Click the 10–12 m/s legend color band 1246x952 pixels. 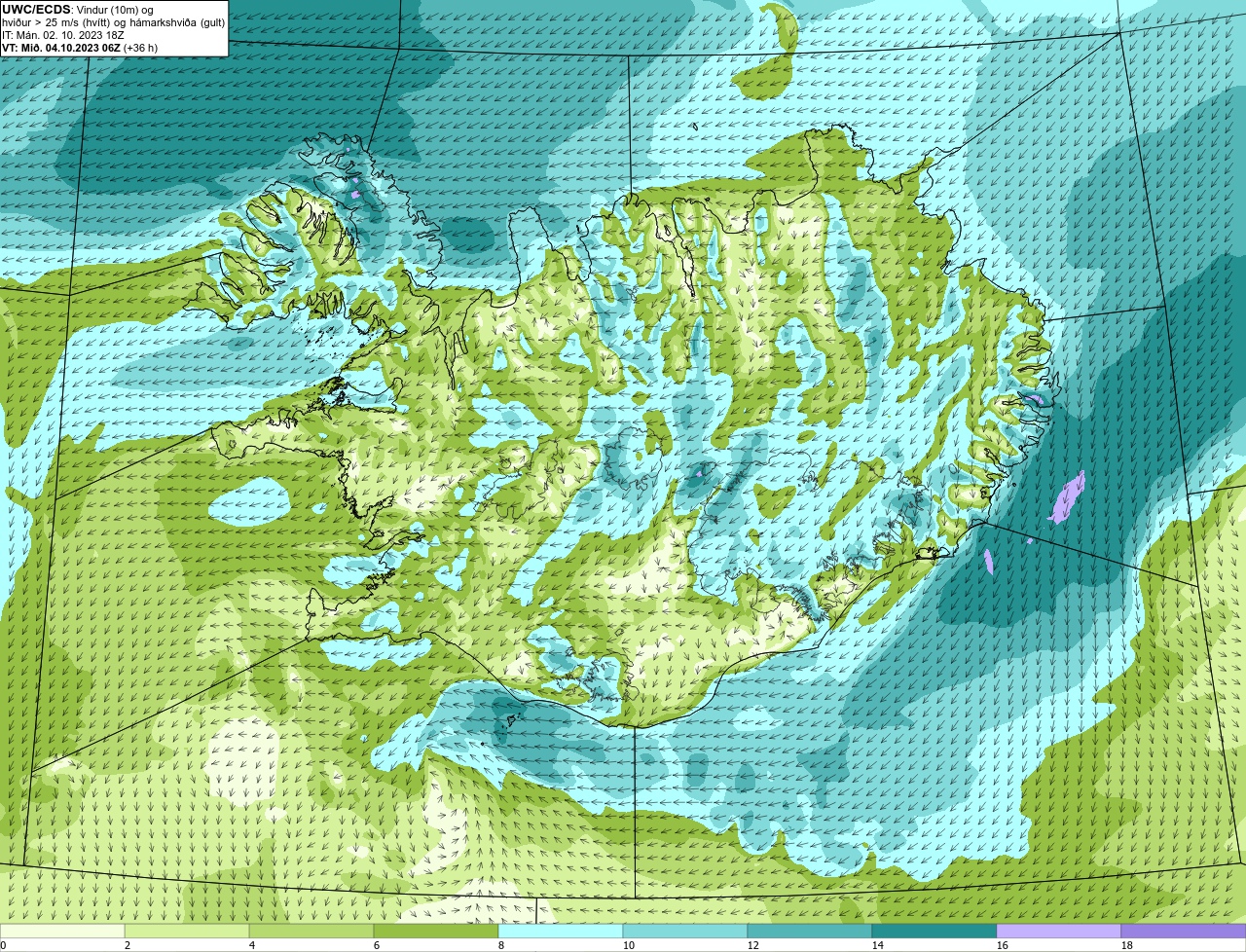[x=685, y=932]
